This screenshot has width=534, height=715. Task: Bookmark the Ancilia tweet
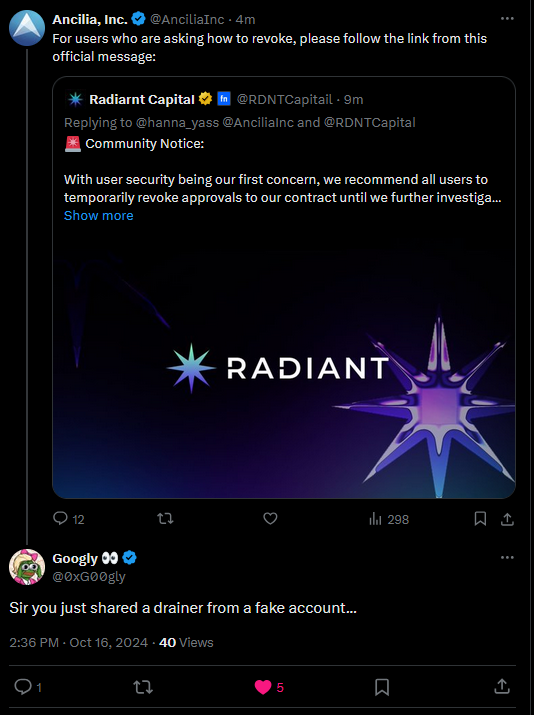[480, 518]
